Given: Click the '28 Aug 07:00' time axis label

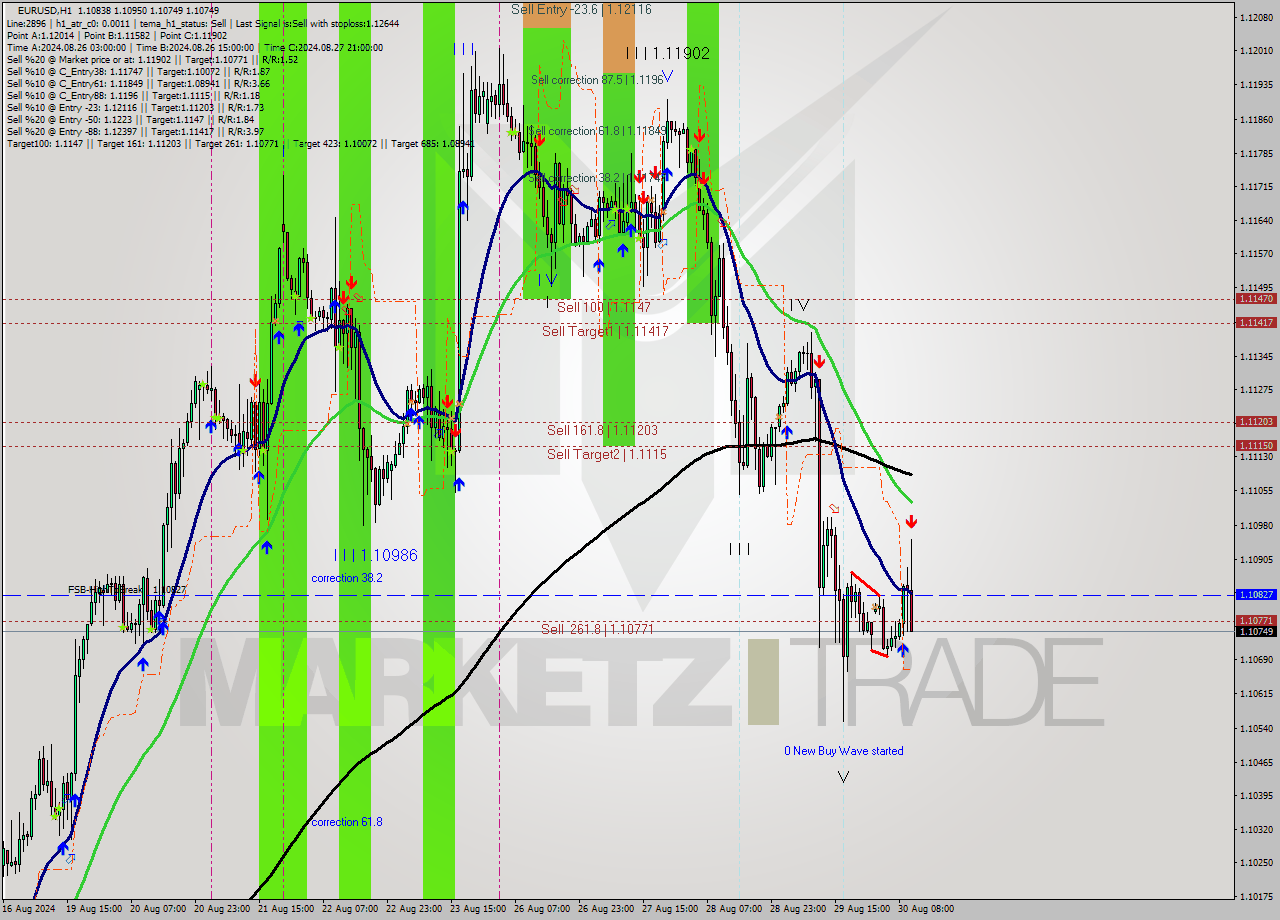Looking at the screenshot, I should tap(733, 909).
